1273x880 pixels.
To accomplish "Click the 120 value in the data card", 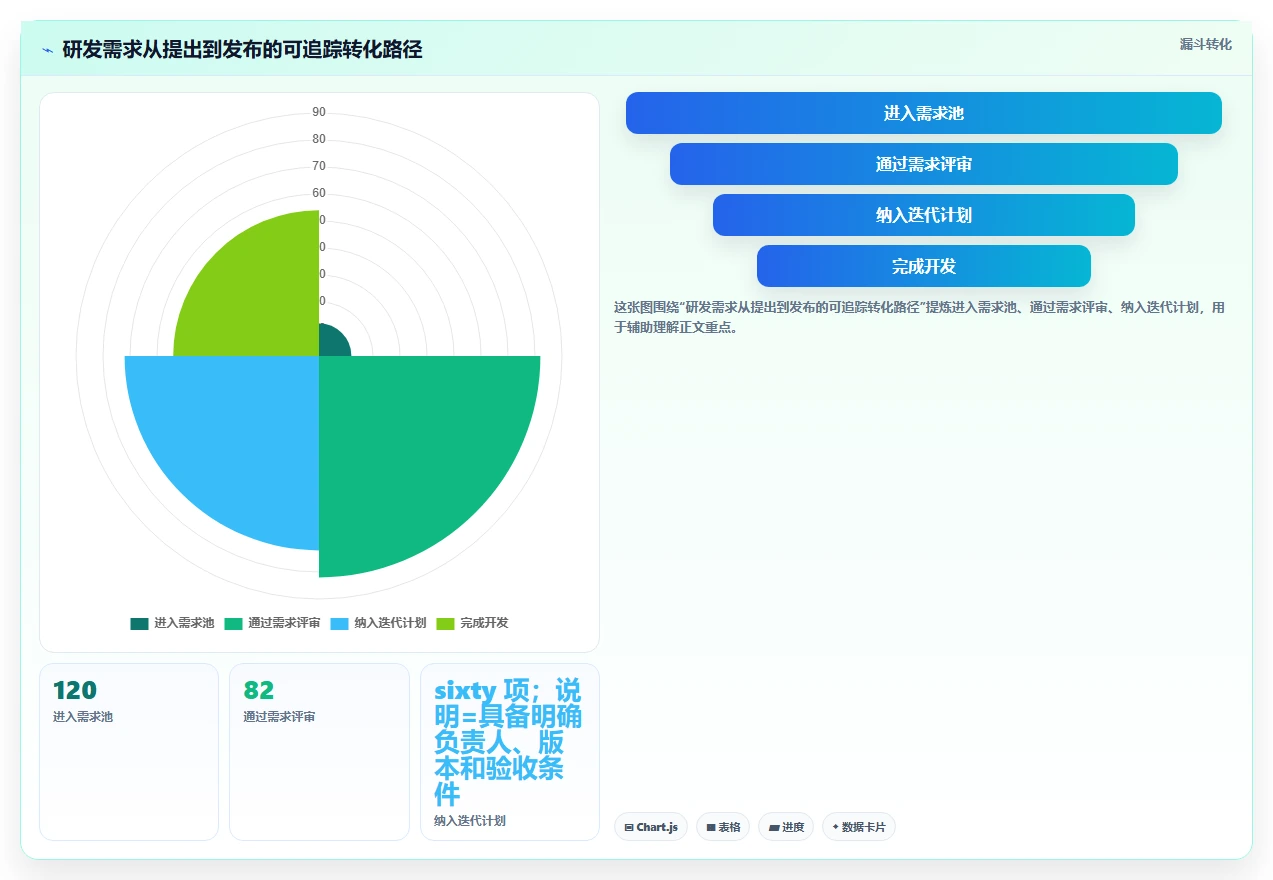I will click(75, 690).
